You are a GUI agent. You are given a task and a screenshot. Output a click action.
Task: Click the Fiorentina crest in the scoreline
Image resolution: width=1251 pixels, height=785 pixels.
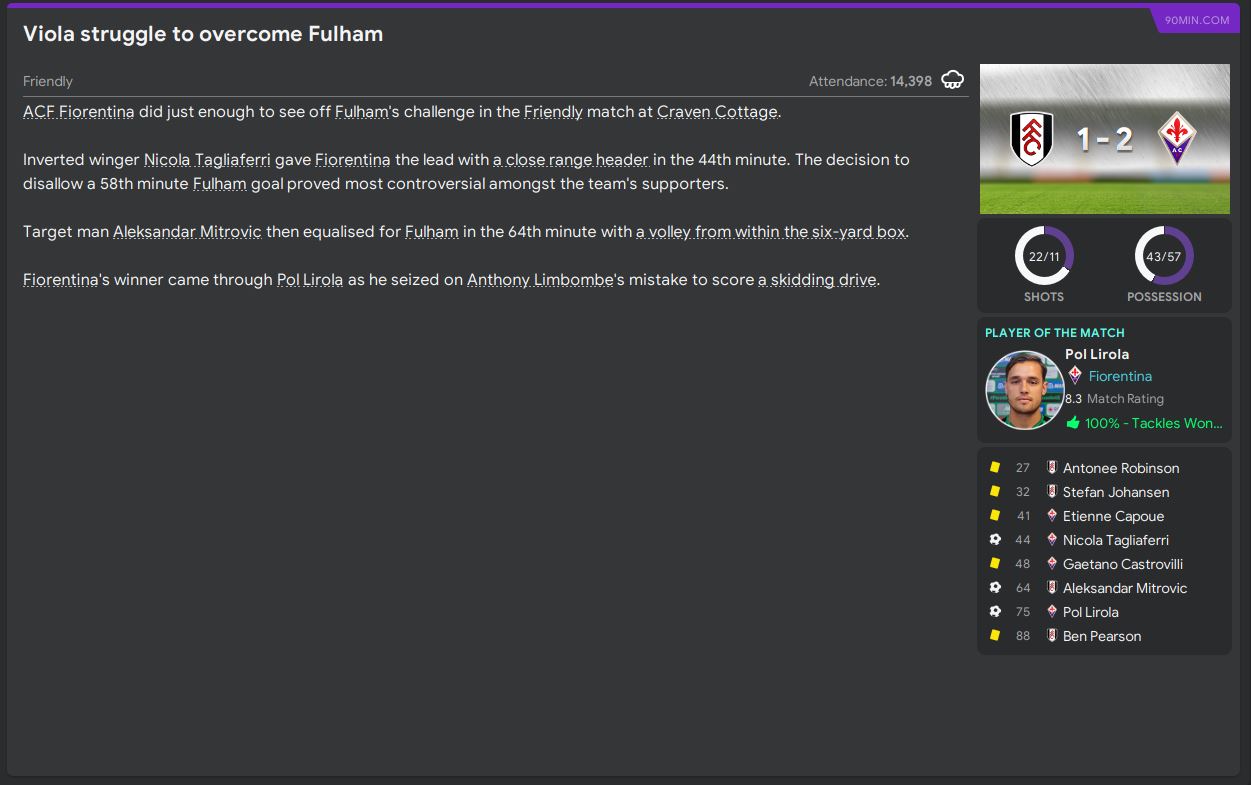click(x=1177, y=138)
